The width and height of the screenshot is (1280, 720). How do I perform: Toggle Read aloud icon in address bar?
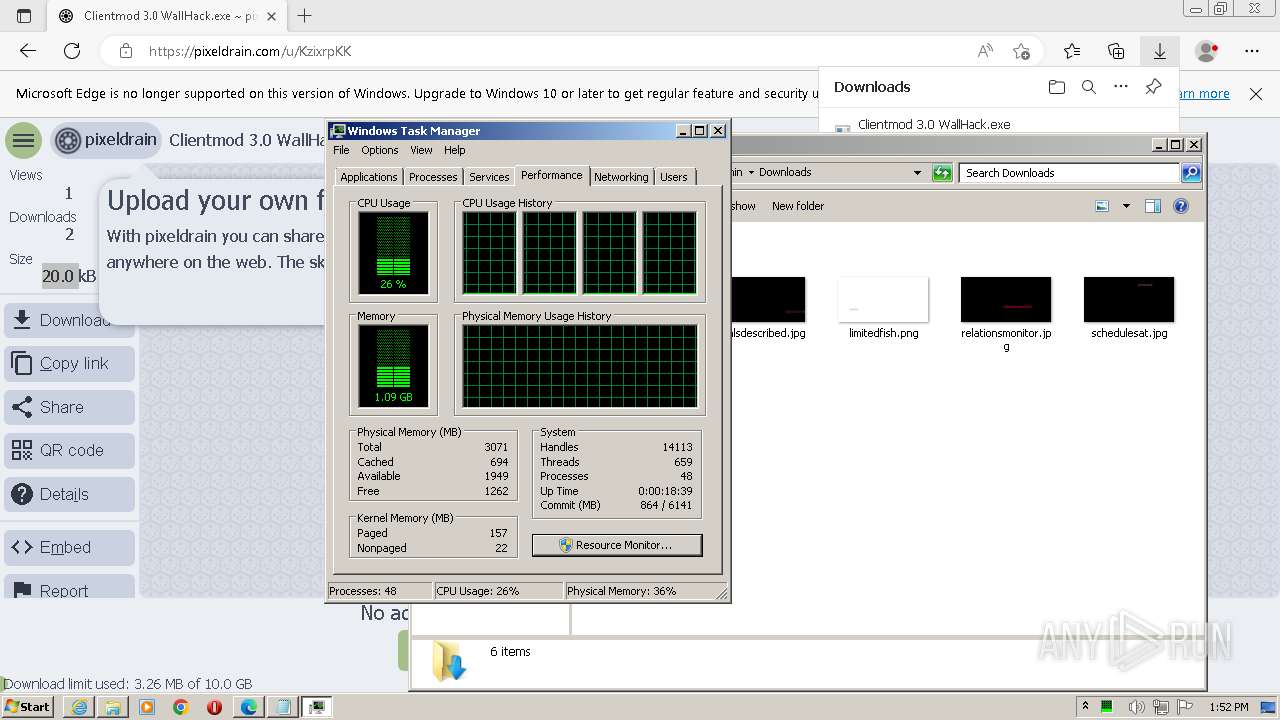click(x=985, y=51)
